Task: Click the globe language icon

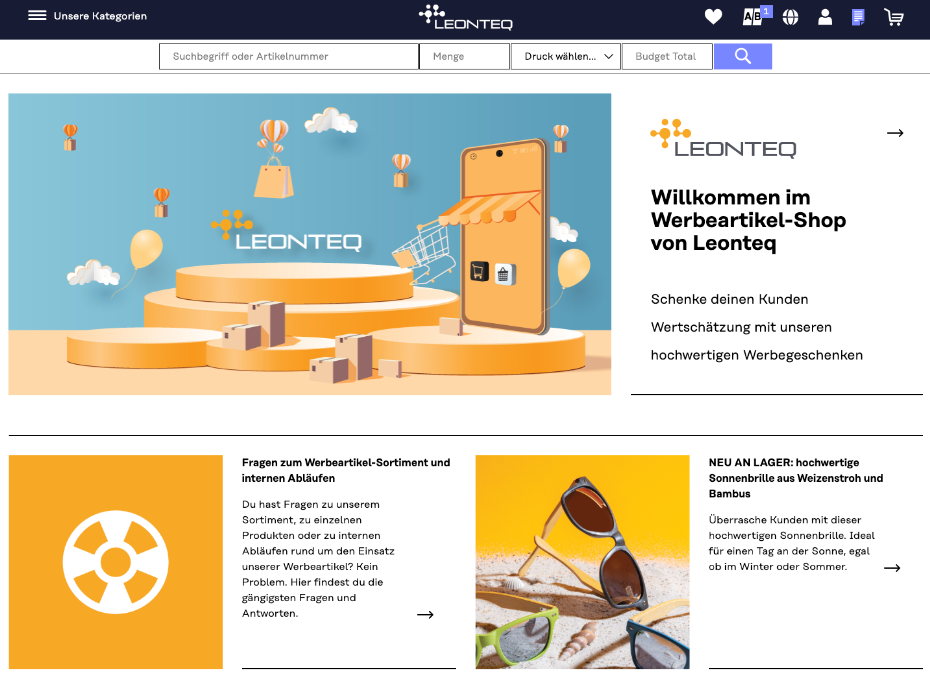Action: 790,17
